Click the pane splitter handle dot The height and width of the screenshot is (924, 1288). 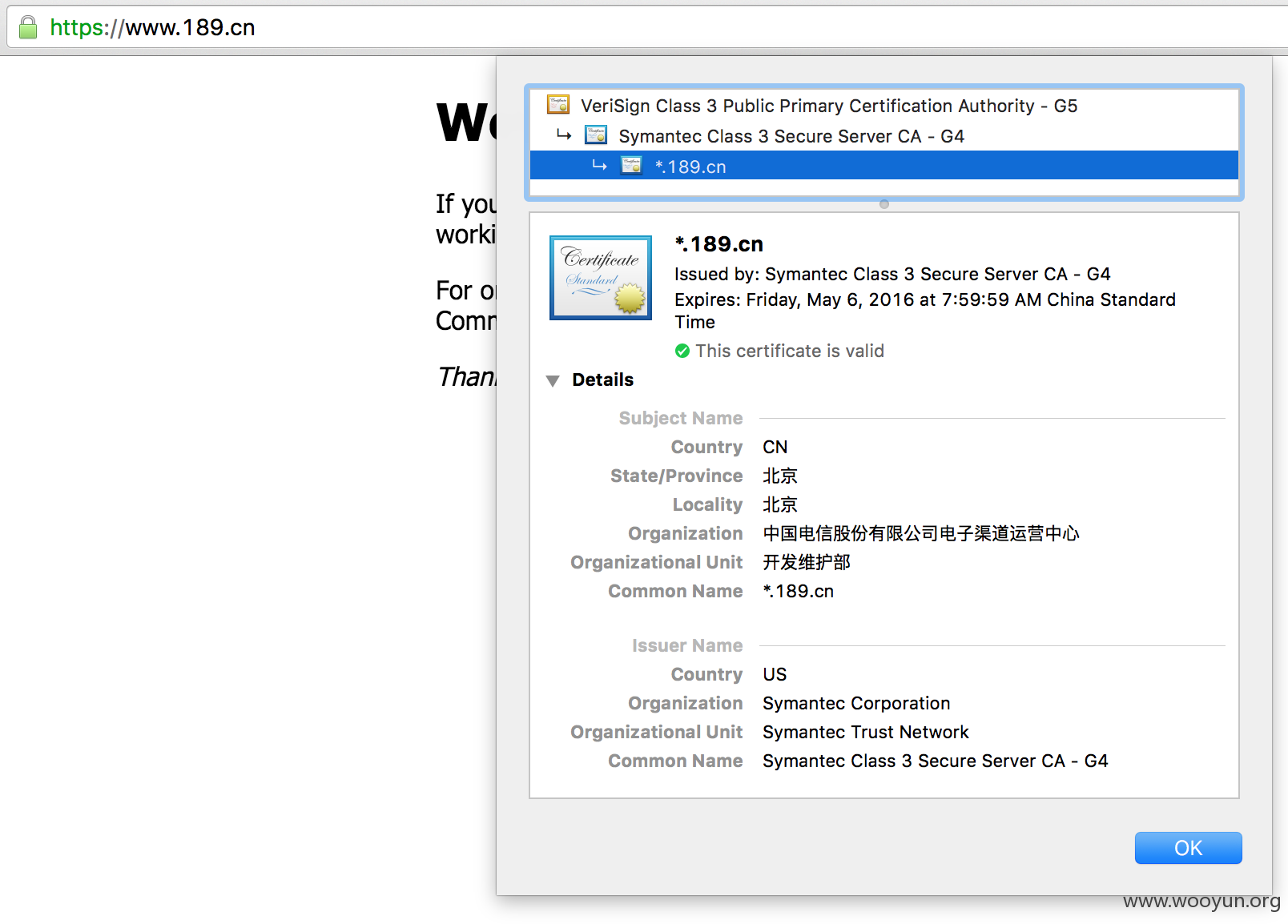pos(884,204)
